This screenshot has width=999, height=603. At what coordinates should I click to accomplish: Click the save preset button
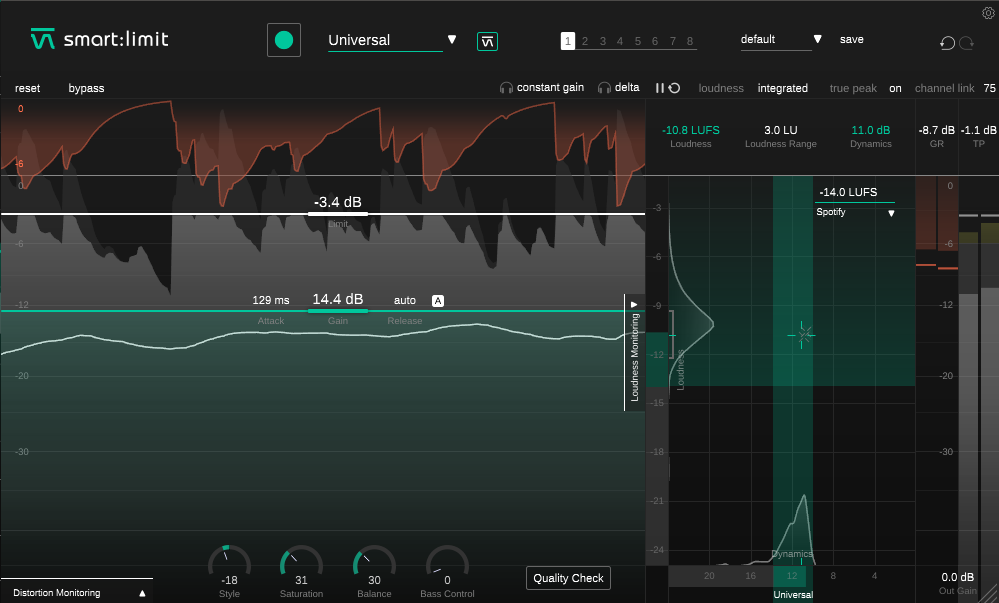(851, 40)
